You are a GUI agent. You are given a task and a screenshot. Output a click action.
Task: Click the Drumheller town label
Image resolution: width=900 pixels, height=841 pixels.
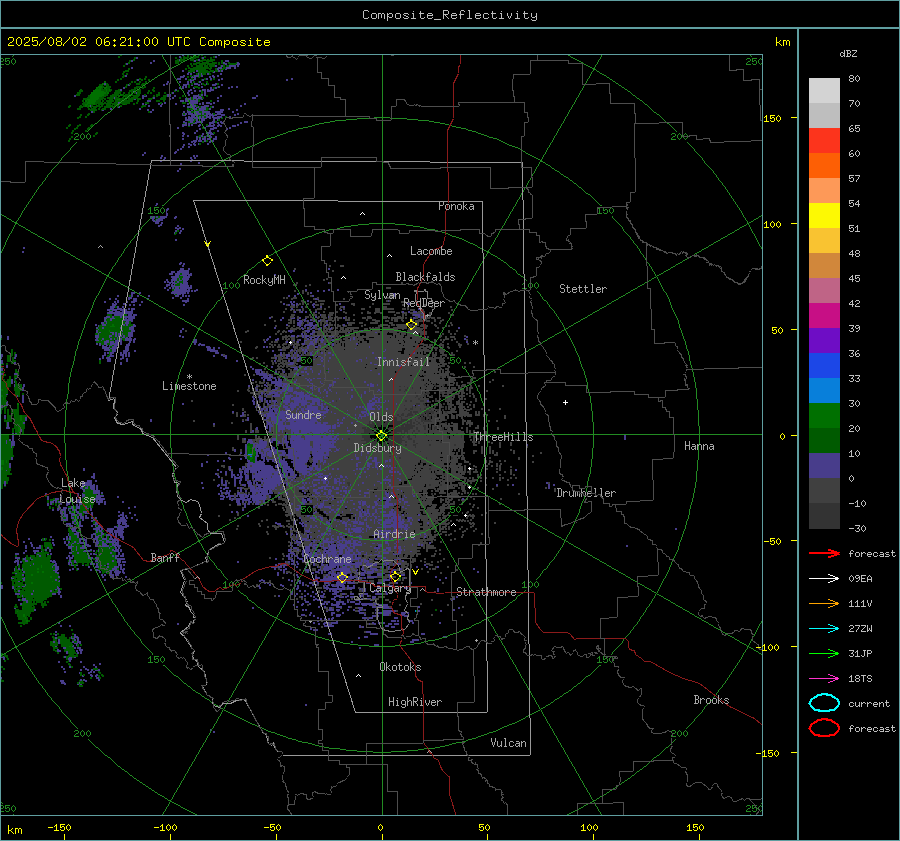click(586, 493)
